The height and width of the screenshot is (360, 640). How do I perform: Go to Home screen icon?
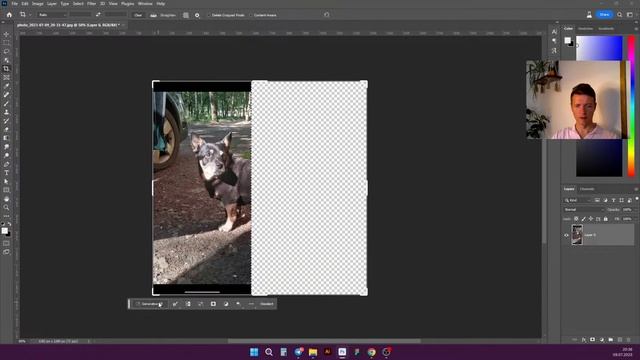coord(9,15)
